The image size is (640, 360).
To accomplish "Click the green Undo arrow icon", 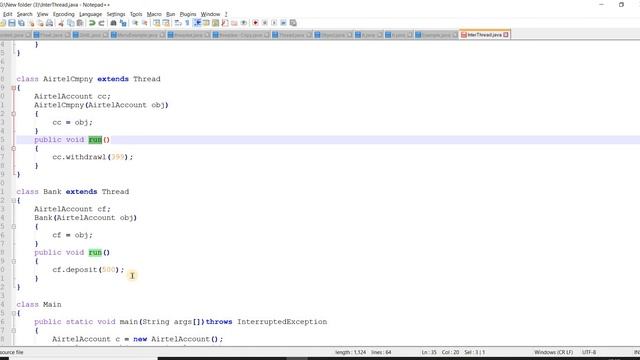I will (x=92, y=23).
